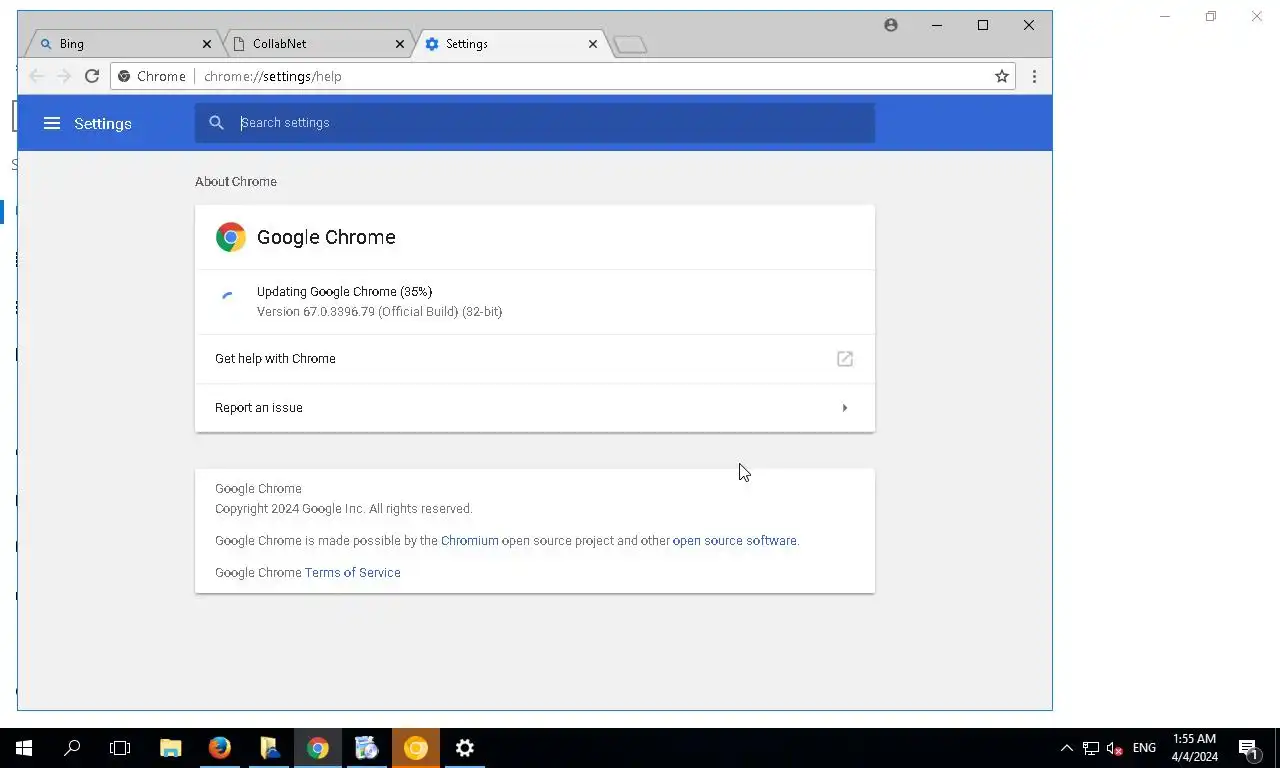
Task: Open Get help with Chrome
Action: (535, 359)
